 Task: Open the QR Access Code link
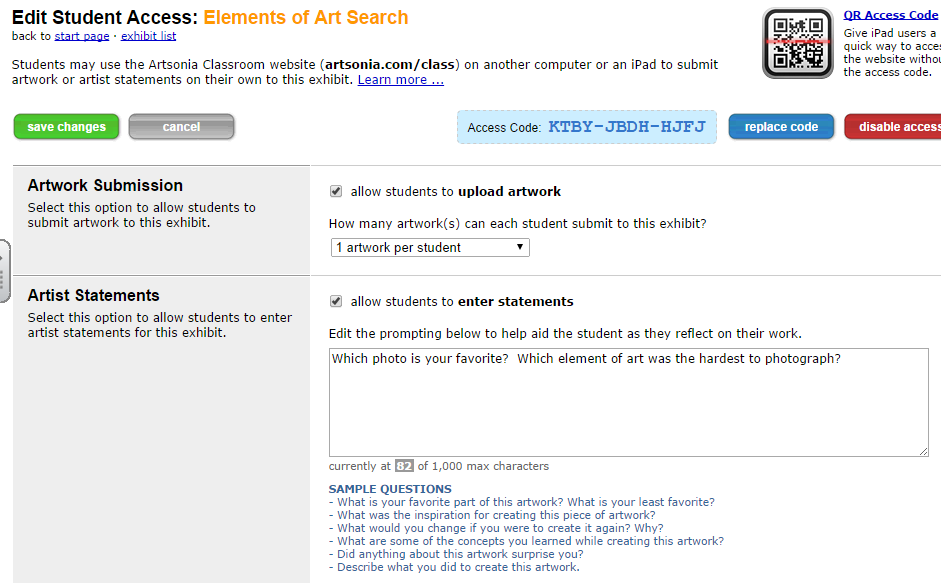click(890, 15)
